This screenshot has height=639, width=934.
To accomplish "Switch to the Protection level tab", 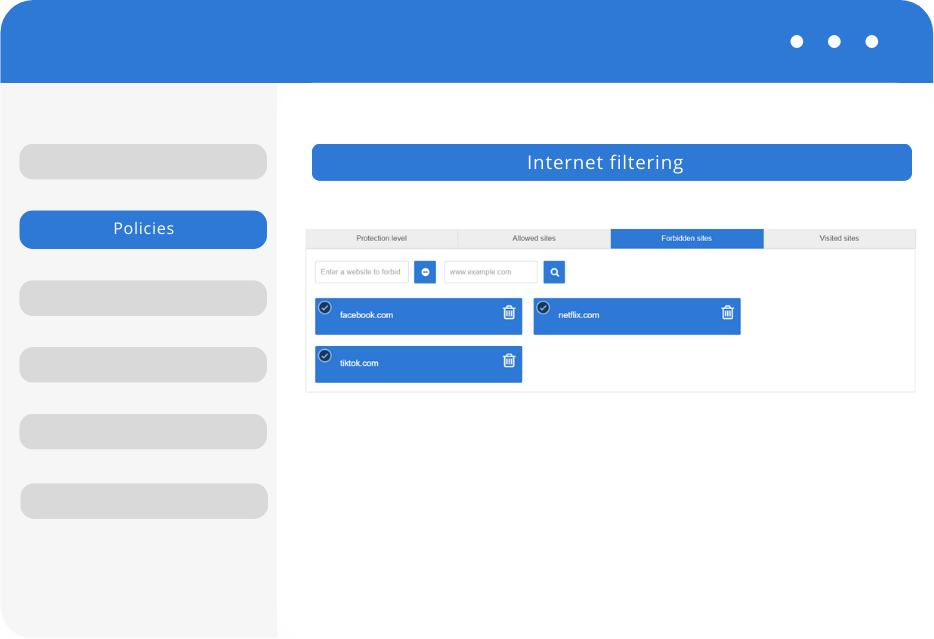I will (381, 239).
